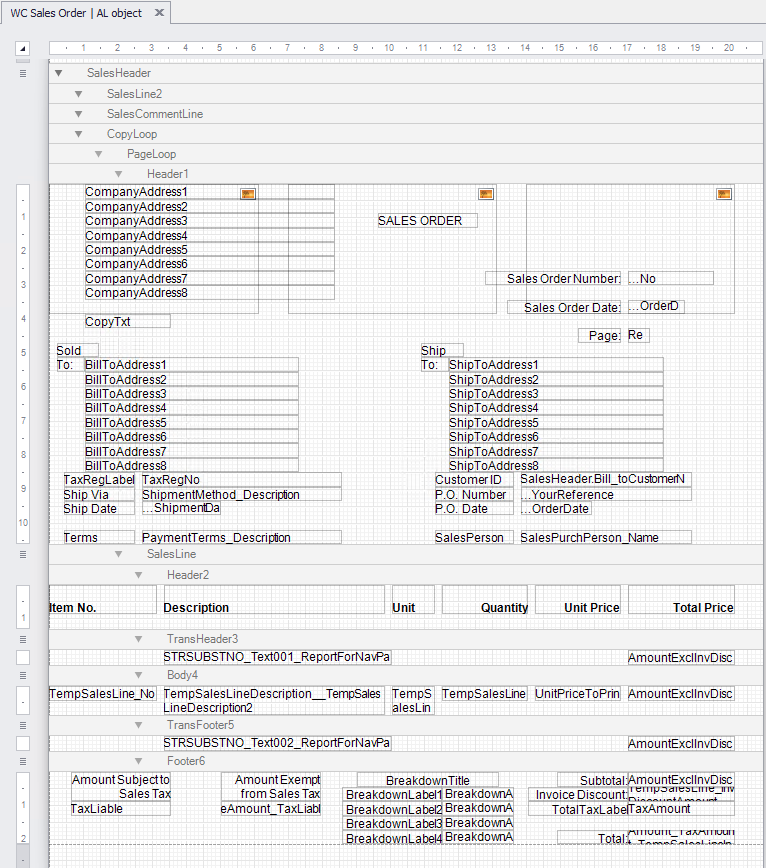Click the ruler corner select-all button
766x868 pixels.
[x=23, y=48]
